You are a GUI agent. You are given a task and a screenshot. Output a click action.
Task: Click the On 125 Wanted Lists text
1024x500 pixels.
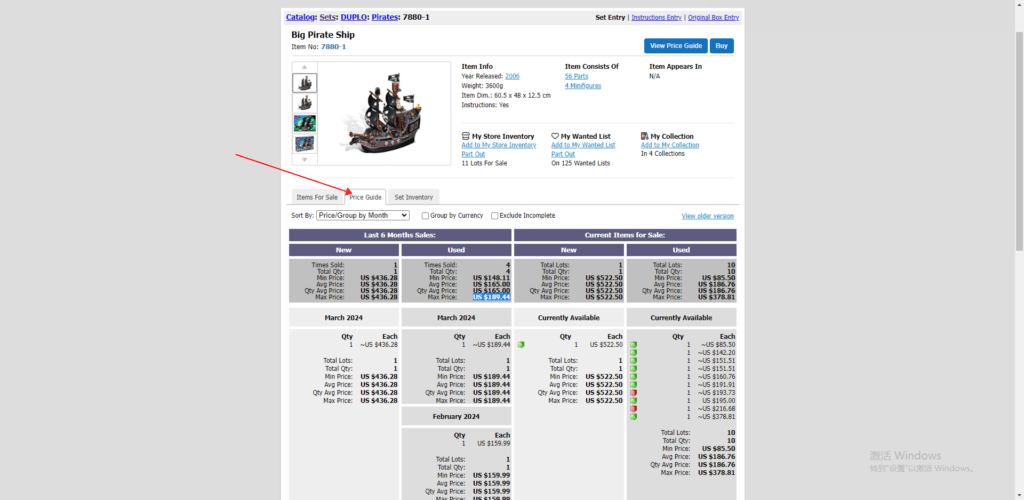[581, 163]
